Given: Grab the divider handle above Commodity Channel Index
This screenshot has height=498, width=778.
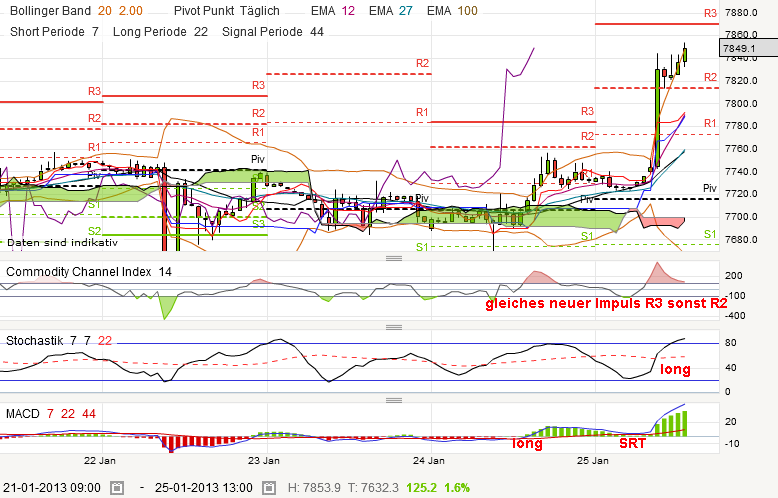Looking at the screenshot, I should (394, 258).
